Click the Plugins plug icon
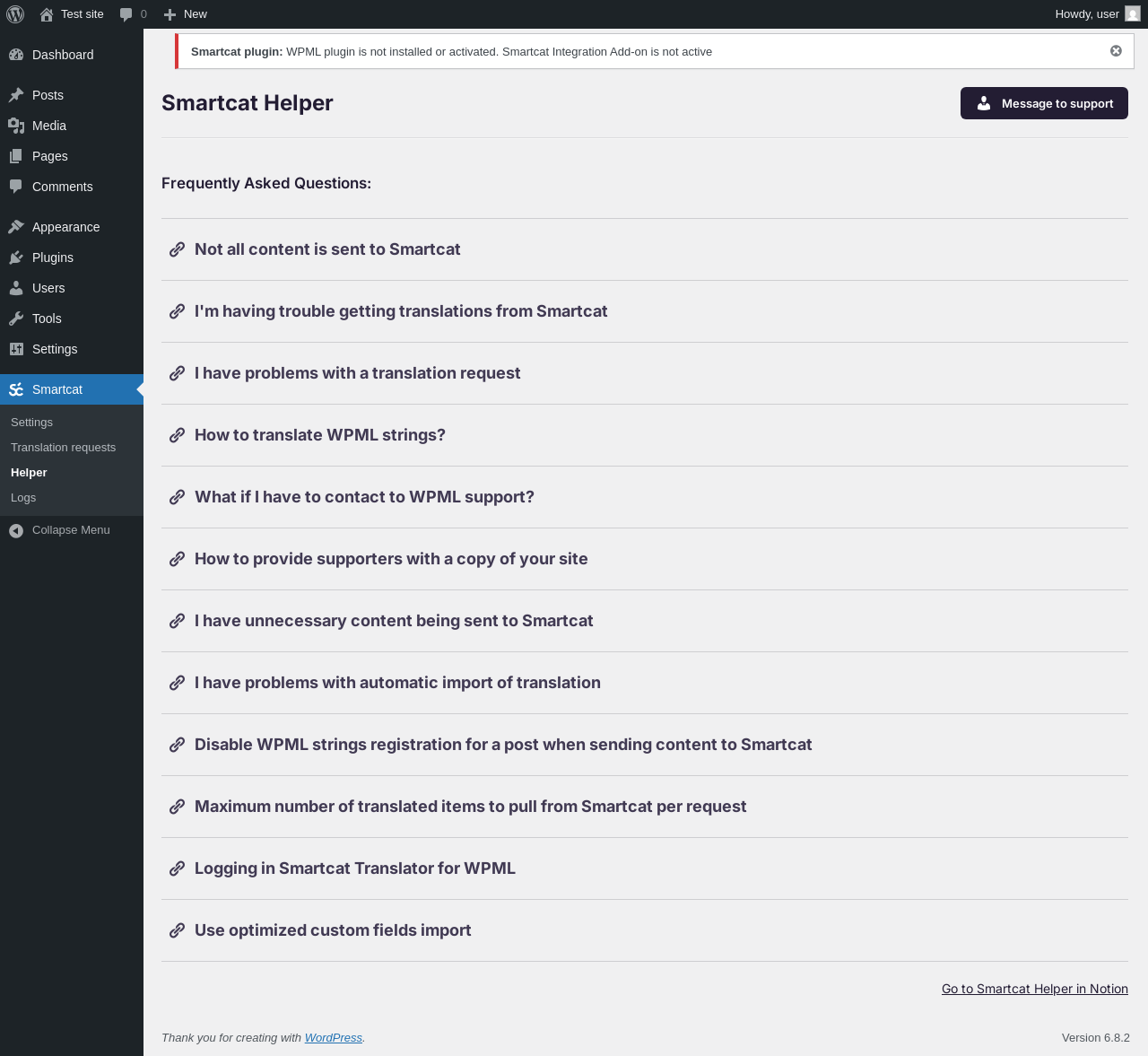The image size is (1148, 1056). coord(16,257)
